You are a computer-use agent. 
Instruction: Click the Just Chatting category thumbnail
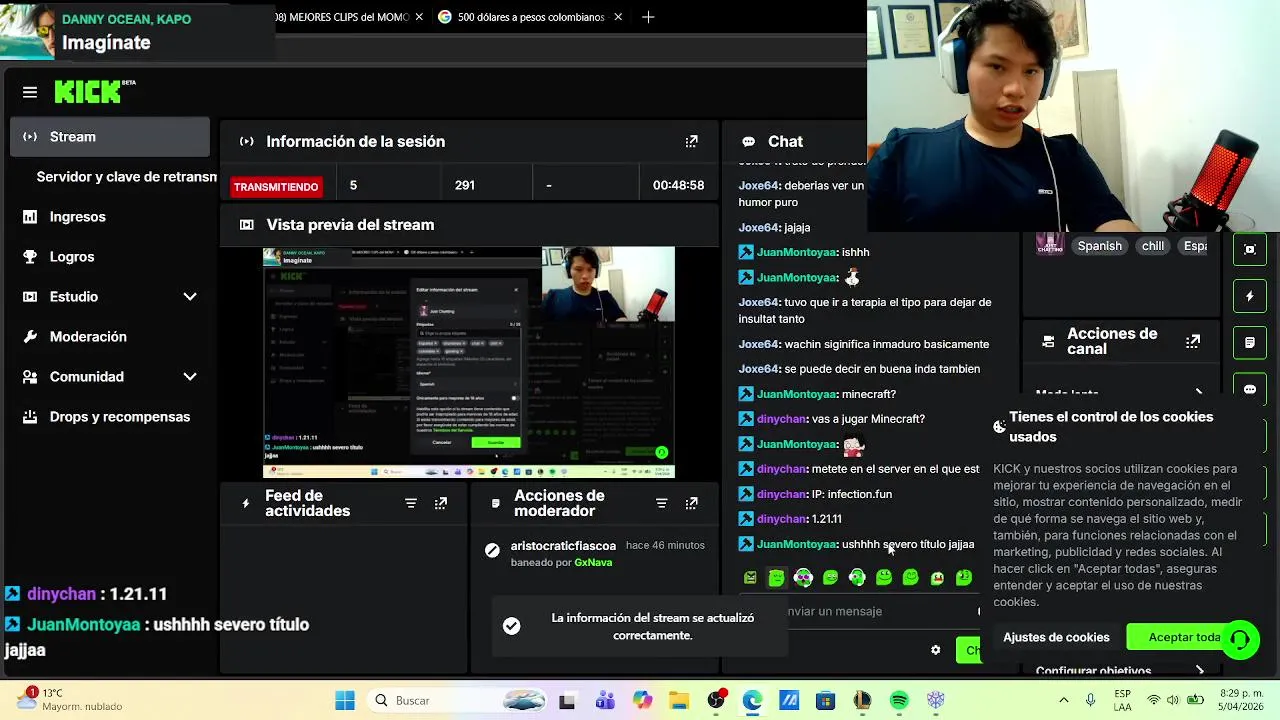tap(1049, 244)
